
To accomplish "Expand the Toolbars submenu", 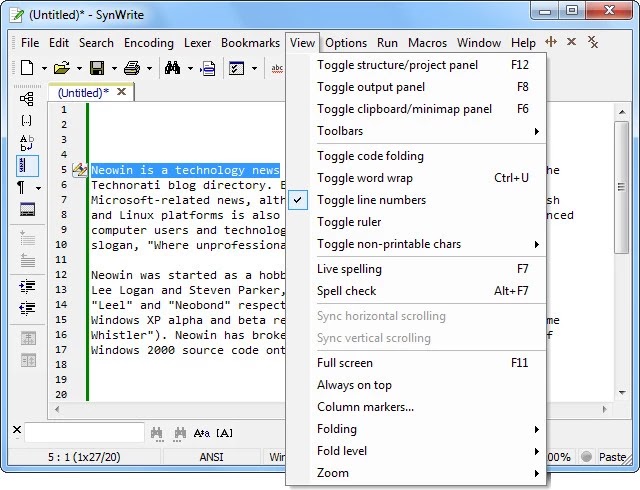I will point(416,131).
